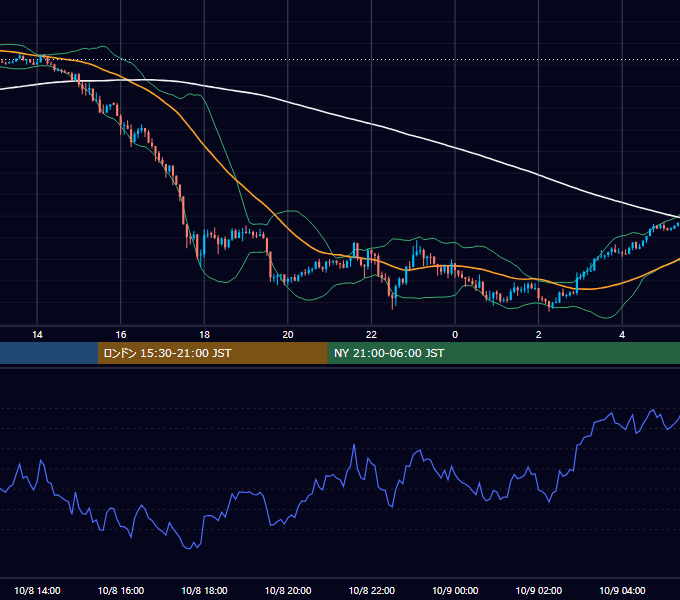Click the 10/8 18:00 indicator time label

point(204,590)
